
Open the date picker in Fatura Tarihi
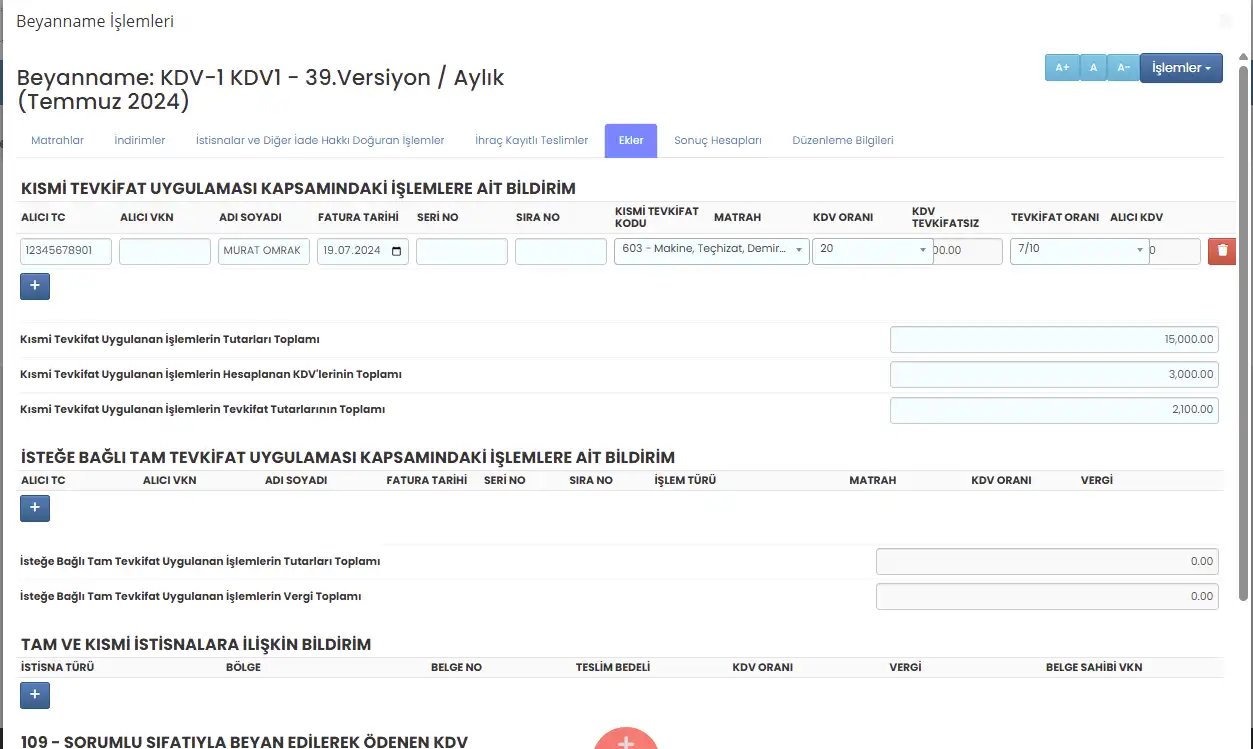tap(397, 251)
